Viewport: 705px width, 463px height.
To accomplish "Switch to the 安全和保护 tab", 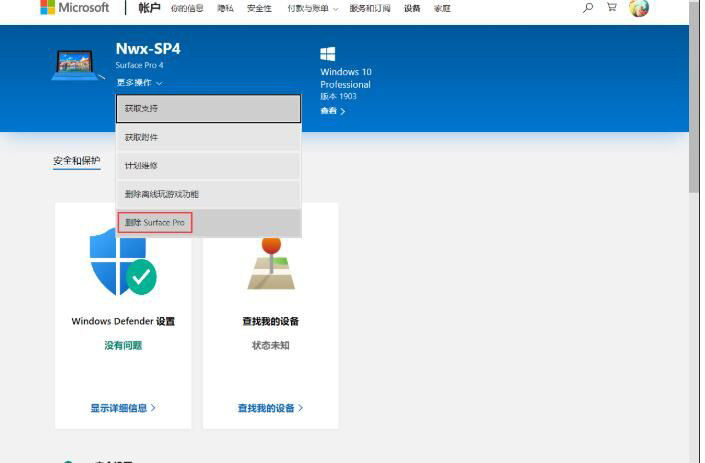I will [76, 160].
